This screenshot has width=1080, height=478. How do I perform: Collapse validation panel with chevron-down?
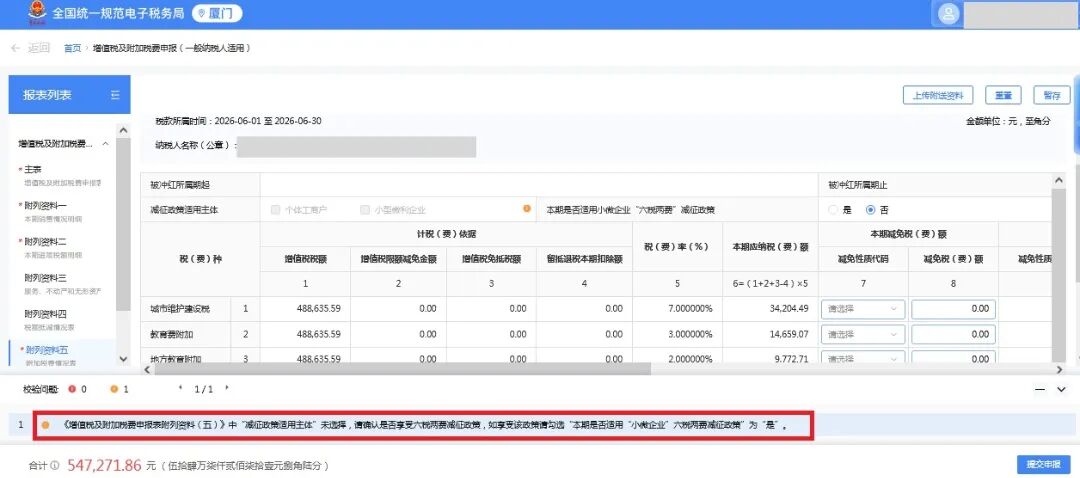coord(1061,390)
